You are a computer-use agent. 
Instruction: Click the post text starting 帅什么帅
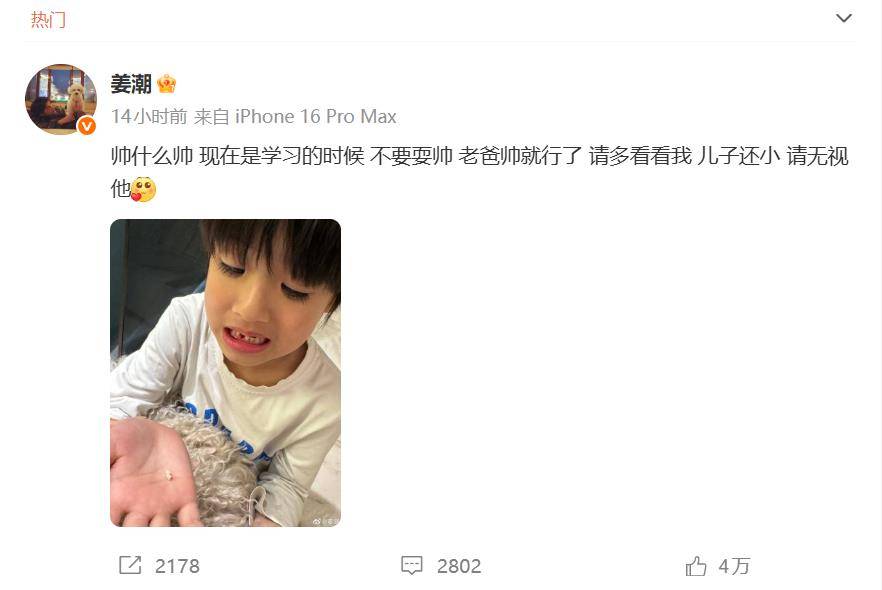pyautogui.click(x=479, y=156)
